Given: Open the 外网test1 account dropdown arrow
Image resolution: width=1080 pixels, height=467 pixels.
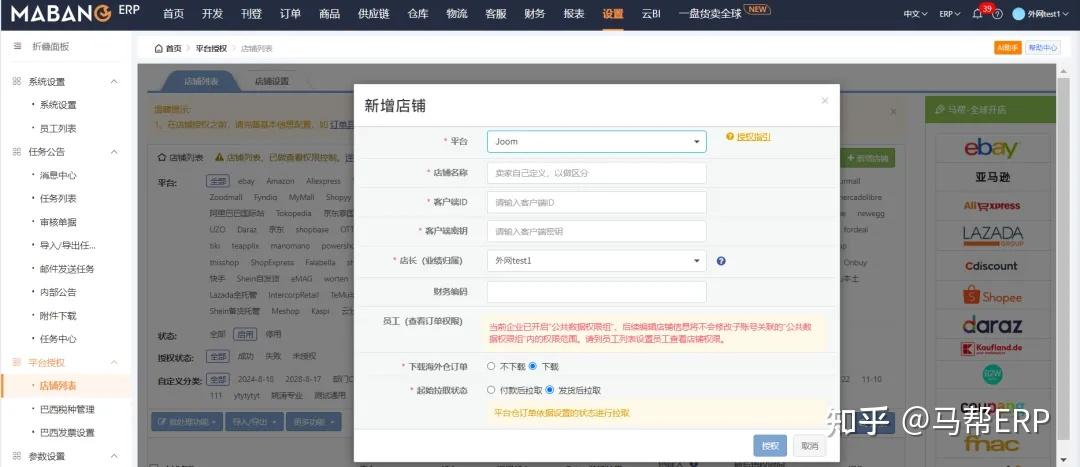Looking at the screenshot, I should (1068, 14).
